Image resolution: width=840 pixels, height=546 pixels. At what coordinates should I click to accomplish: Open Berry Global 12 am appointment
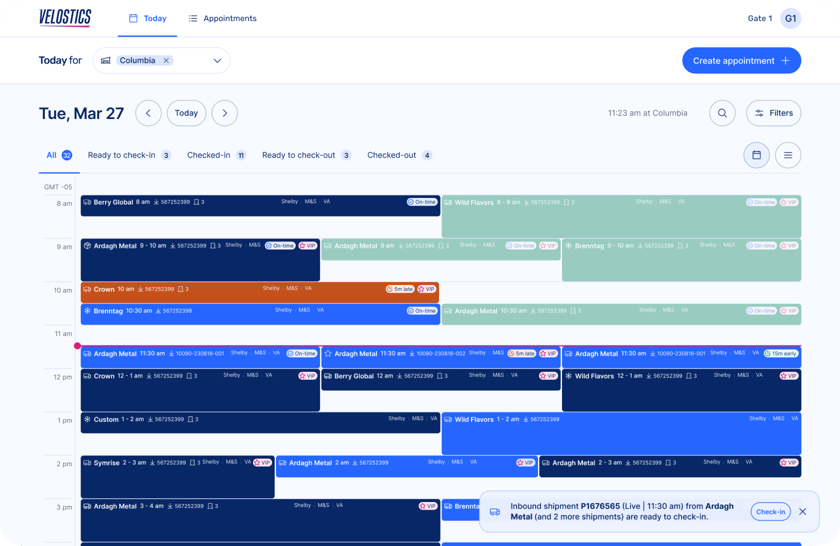pyautogui.click(x=440, y=379)
